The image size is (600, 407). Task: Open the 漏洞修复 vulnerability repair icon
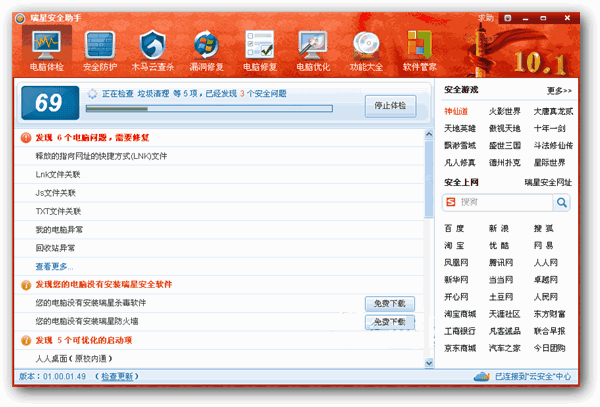point(206,50)
